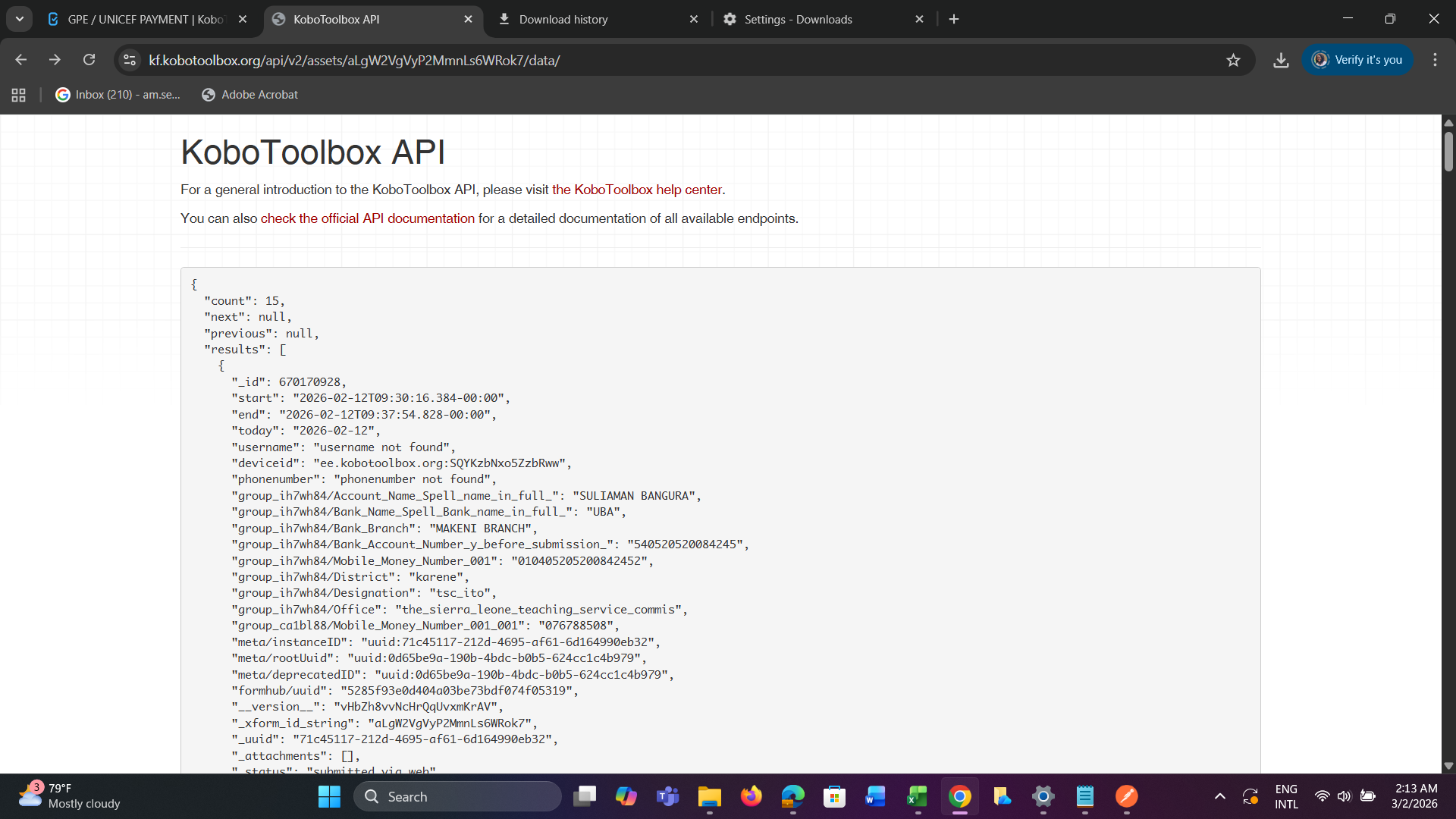Open the official API documentation link

click(x=367, y=218)
